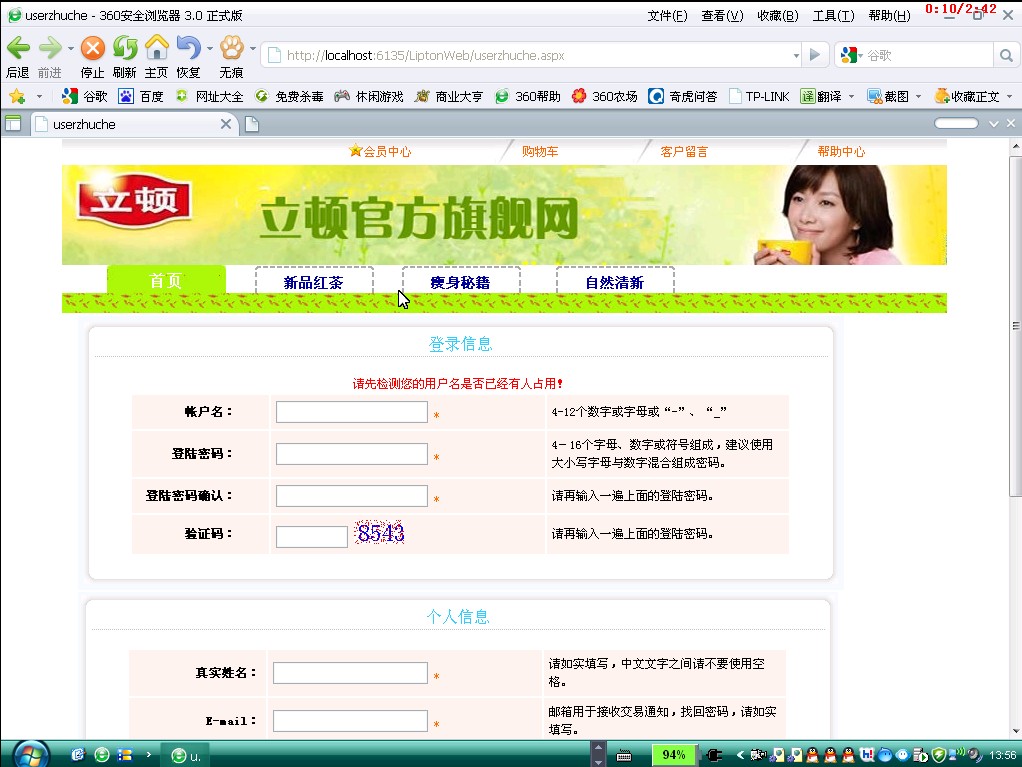
Task: Expand the favorites star dropdown arrow
Action: click(x=39, y=97)
